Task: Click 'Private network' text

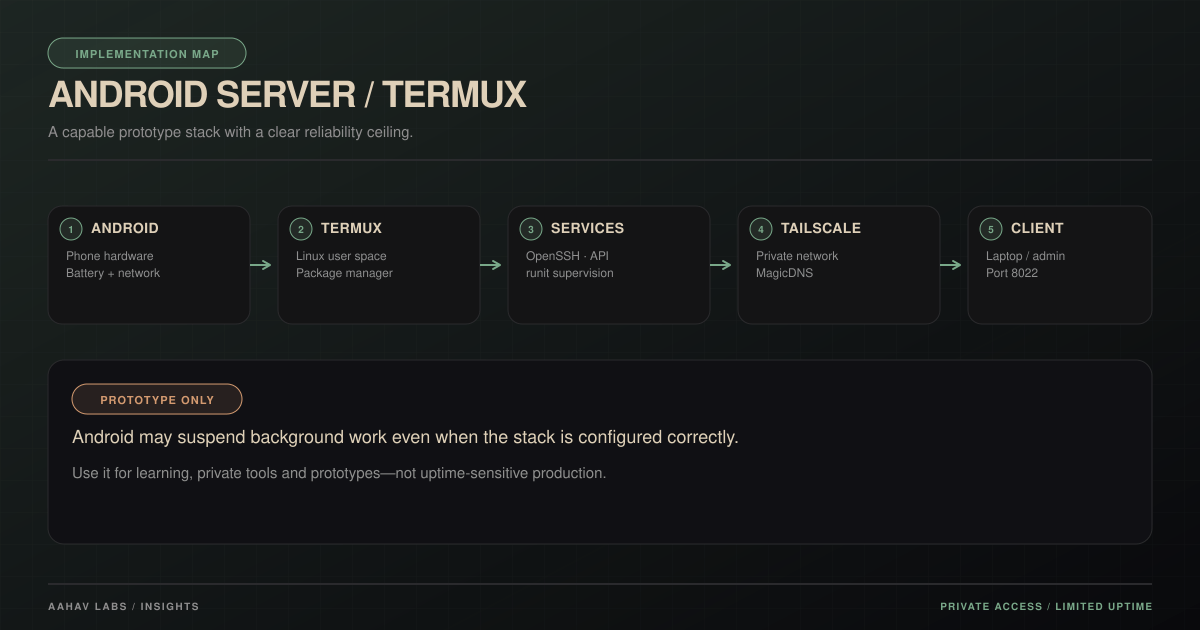Action: point(797,256)
